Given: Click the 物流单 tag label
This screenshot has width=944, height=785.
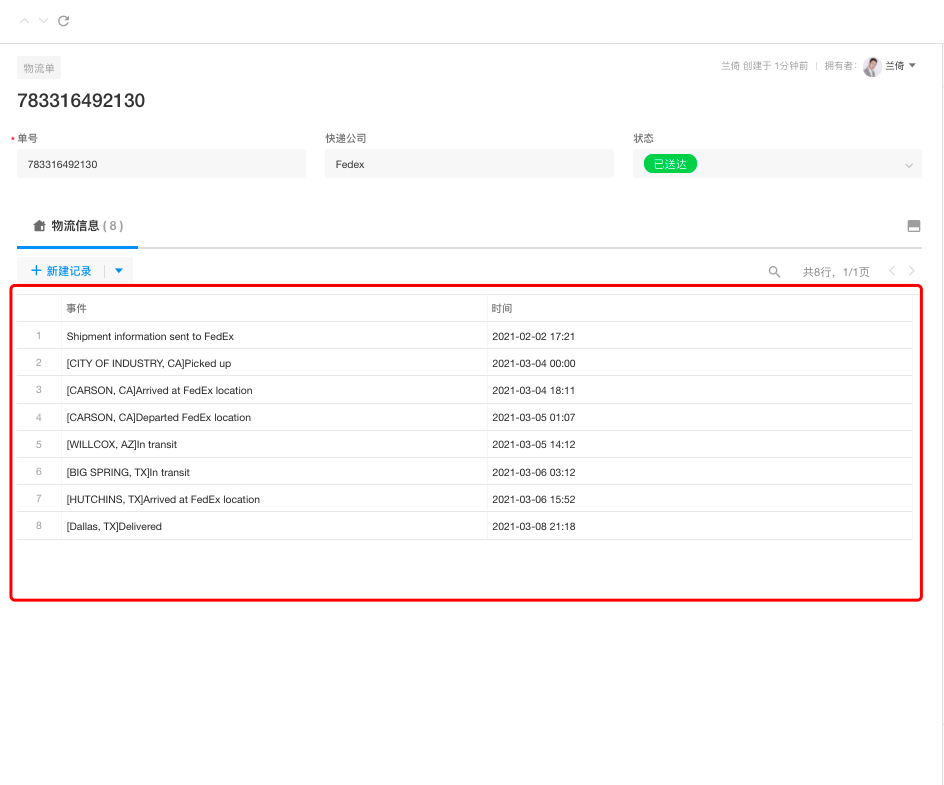Looking at the screenshot, I should coord(39,68).
